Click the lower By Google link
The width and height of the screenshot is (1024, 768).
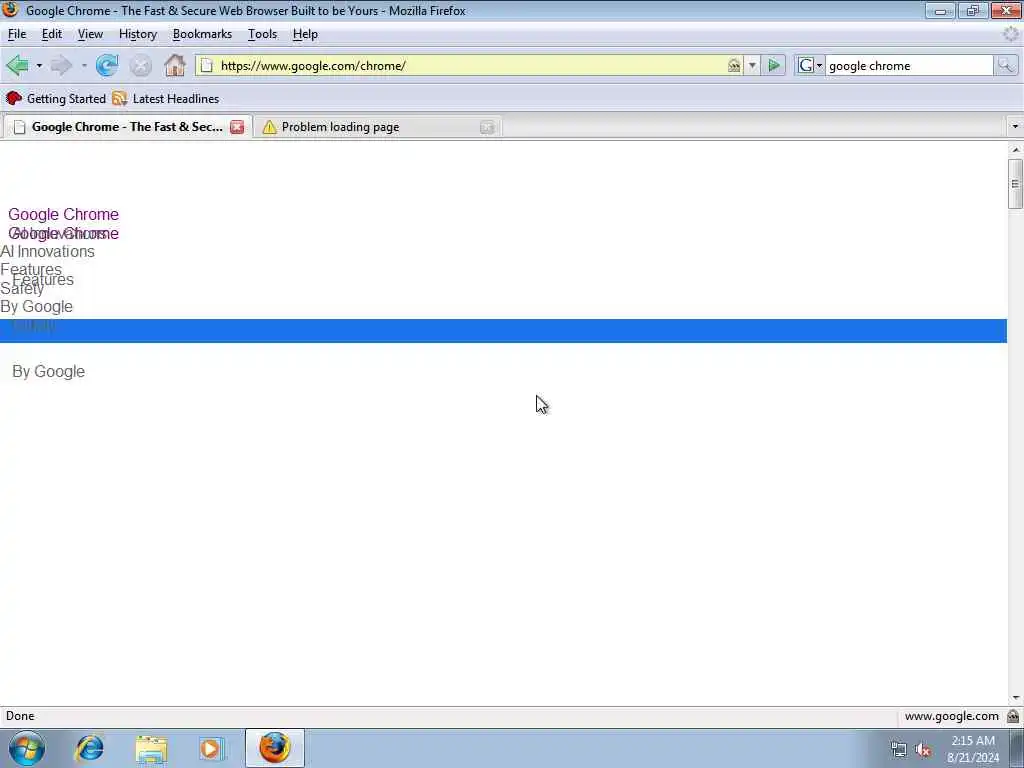(48, 372)
